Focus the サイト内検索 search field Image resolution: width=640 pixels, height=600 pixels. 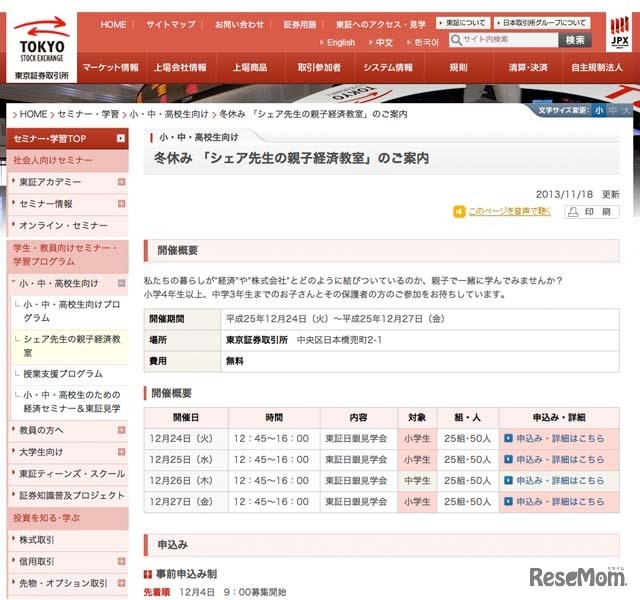pyautogui.click(x=504, y=40)
